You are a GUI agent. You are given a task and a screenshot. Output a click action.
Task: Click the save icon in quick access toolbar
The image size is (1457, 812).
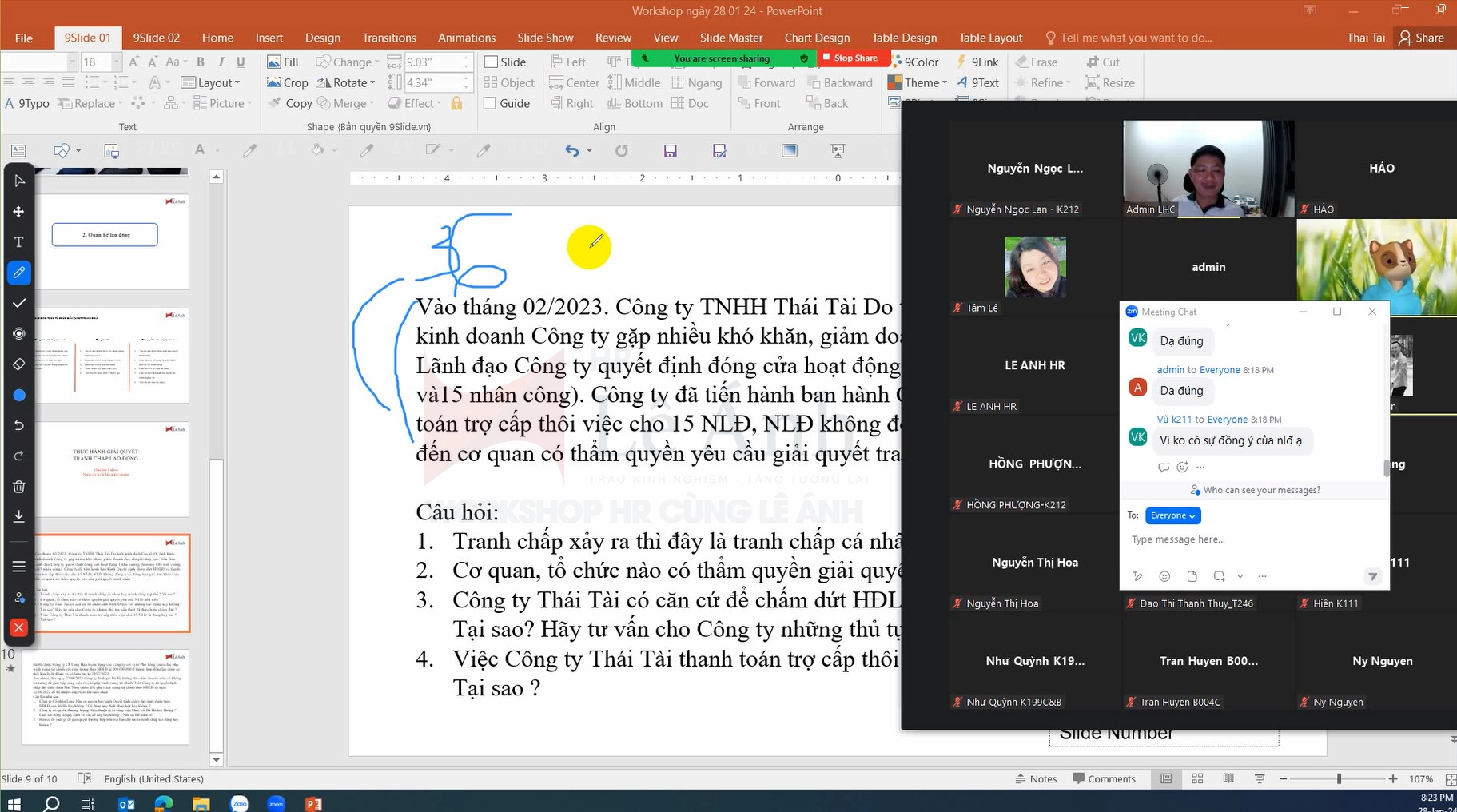[670, 151]
